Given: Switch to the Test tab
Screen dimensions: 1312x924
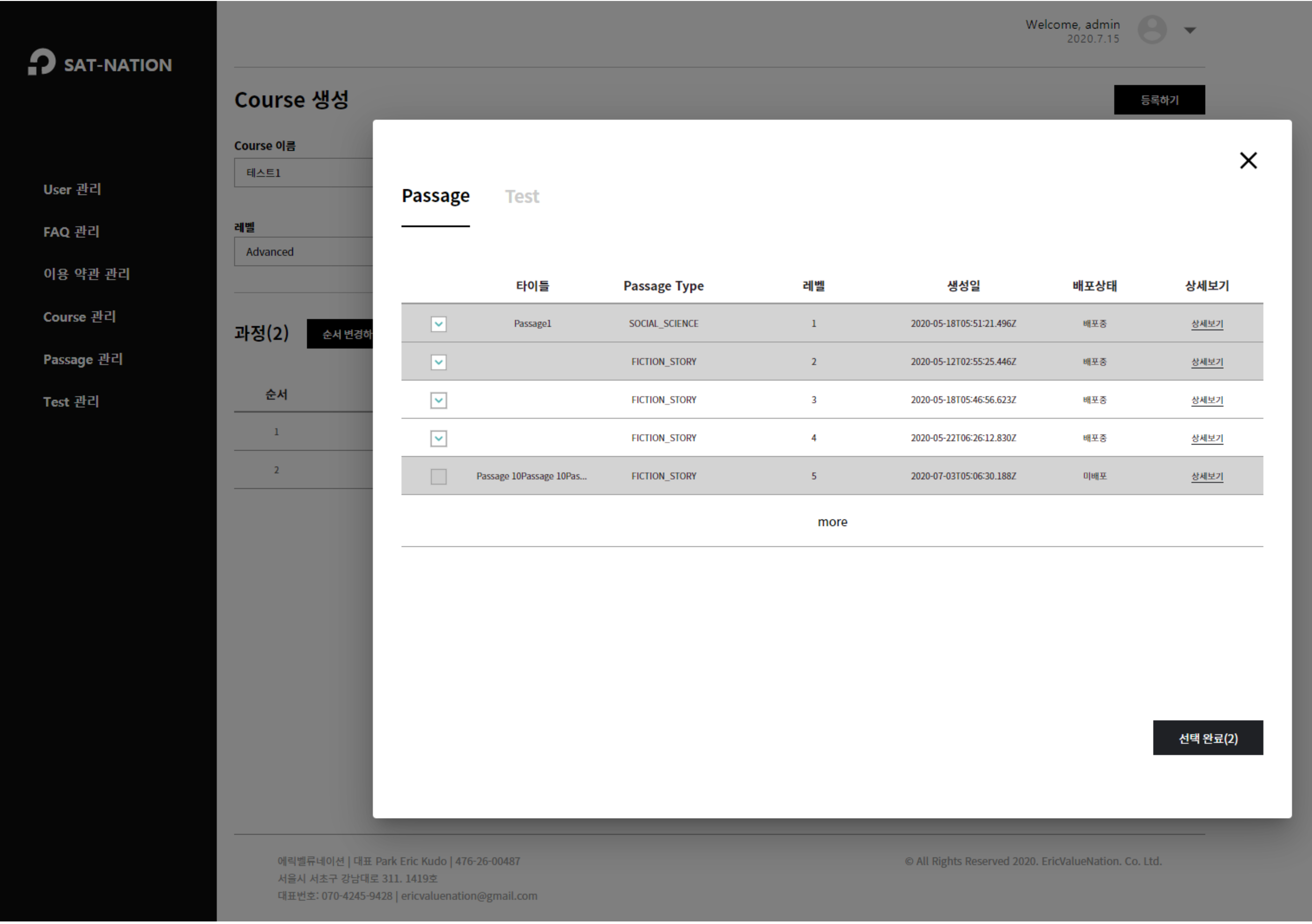Looking at the screenshot, I should click(x=522, y=197).
